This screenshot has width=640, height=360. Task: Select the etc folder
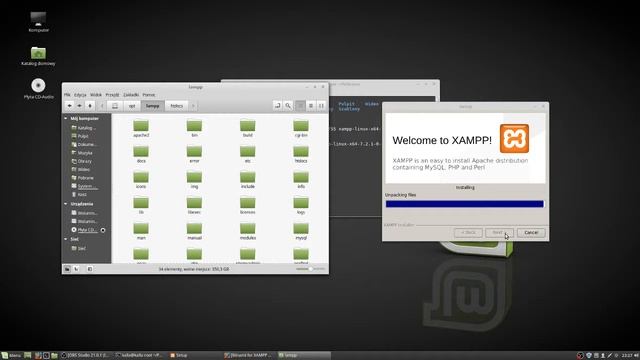tap(248, 154)
